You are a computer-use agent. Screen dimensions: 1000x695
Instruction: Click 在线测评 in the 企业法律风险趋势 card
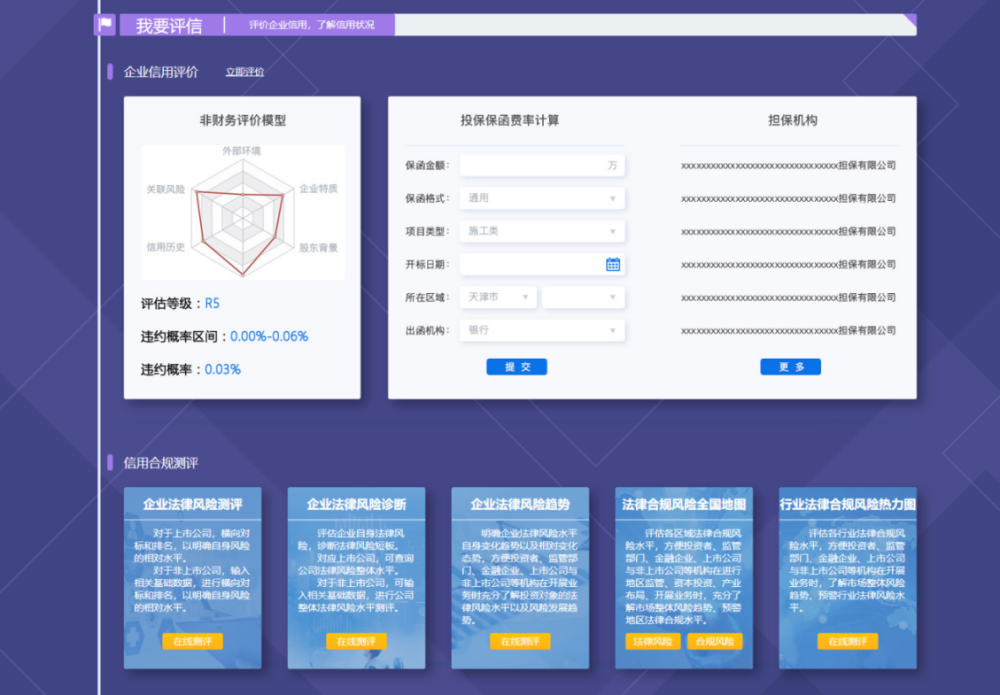pyautogui.click(x=520, y=641)
